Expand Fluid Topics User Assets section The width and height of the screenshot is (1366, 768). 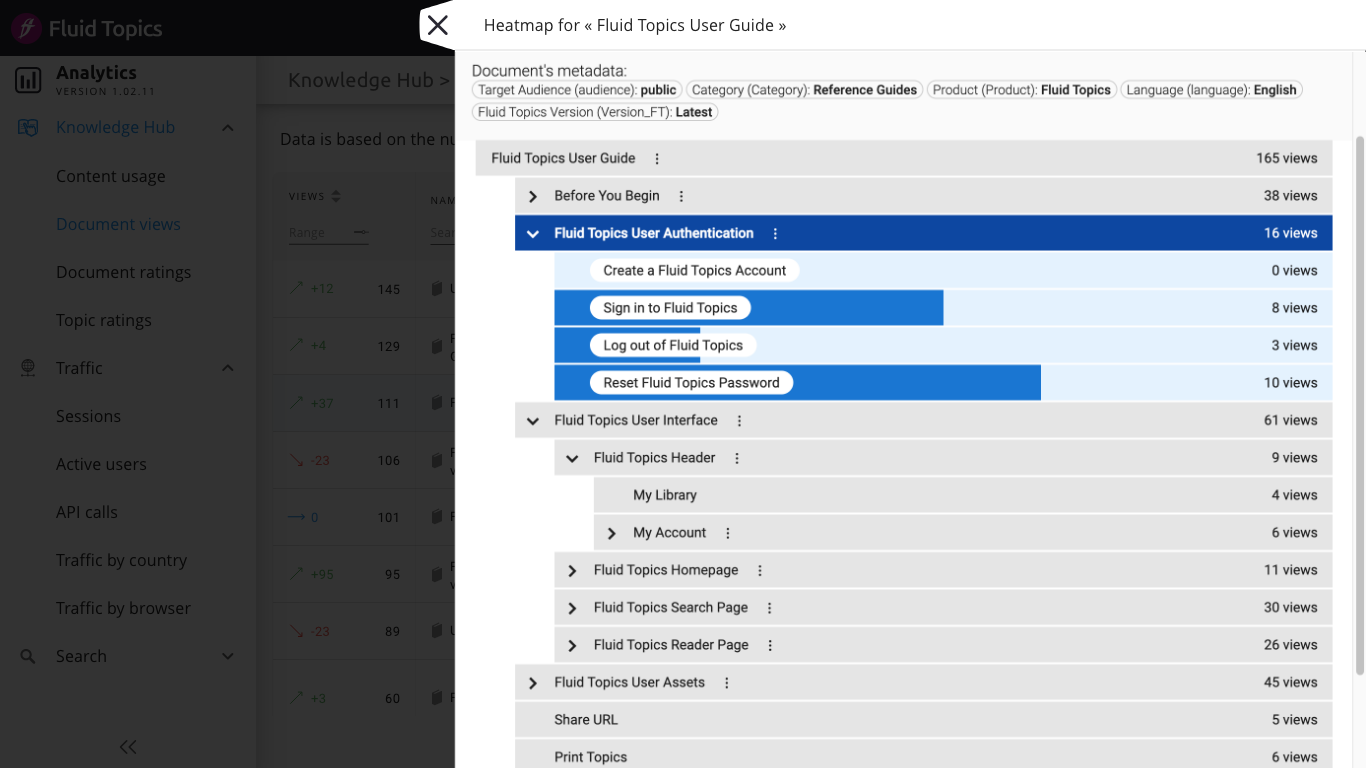click(x=533, y=683)
